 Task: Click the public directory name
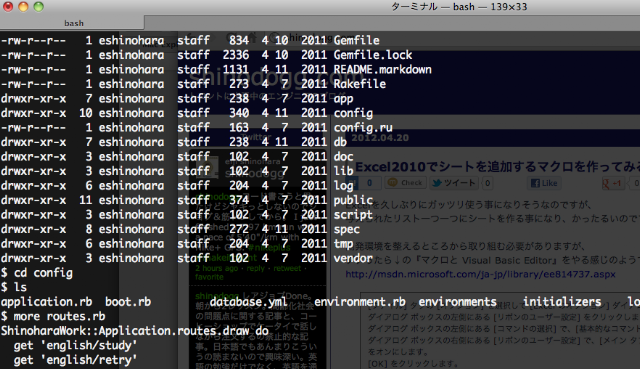pyautogui.click(x=353, y=200)
